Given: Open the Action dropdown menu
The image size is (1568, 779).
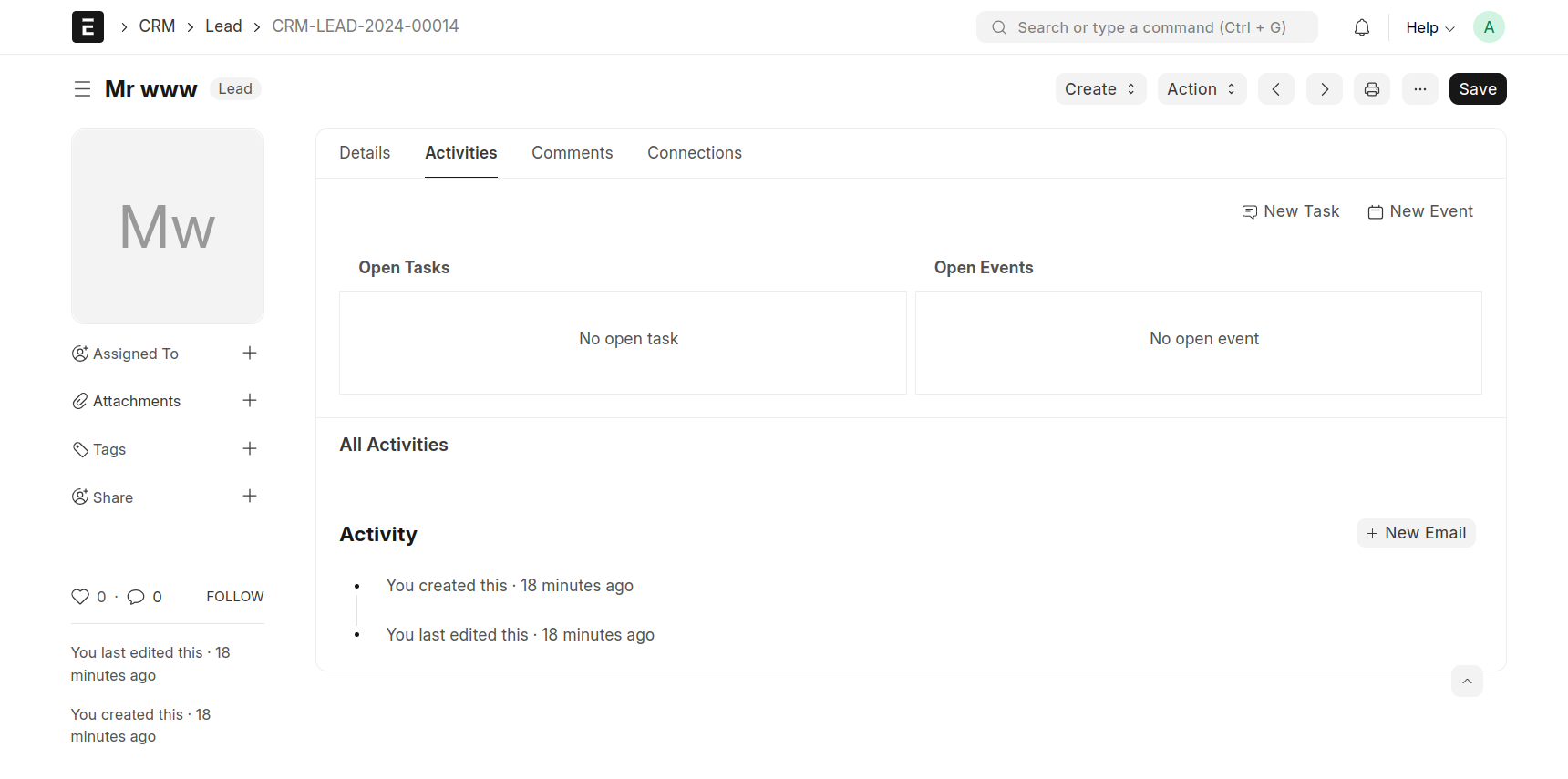Looking at the screenshot, I should click(x=1201, y=89).
